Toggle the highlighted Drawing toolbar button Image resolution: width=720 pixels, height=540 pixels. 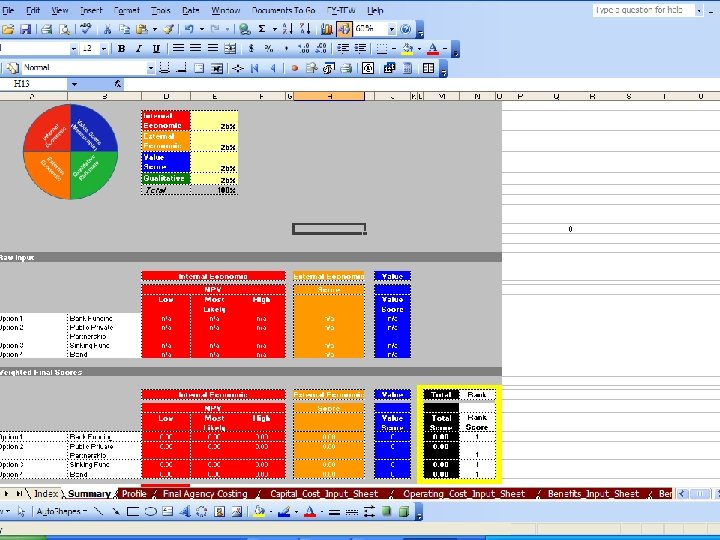[x=343, y=29]
